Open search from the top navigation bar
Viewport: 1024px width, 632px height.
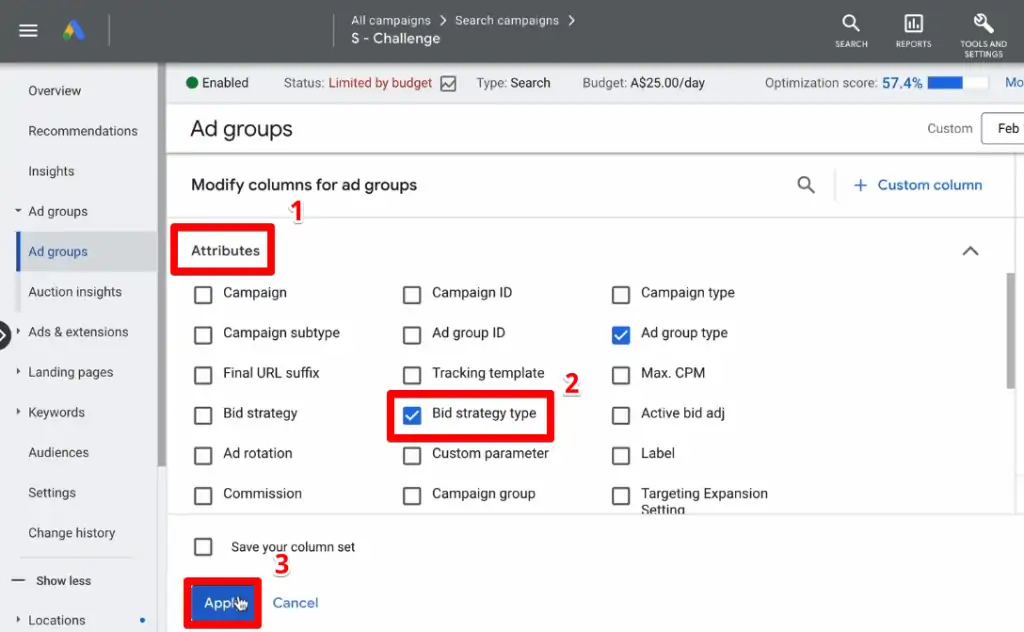[x=850, y=30]
